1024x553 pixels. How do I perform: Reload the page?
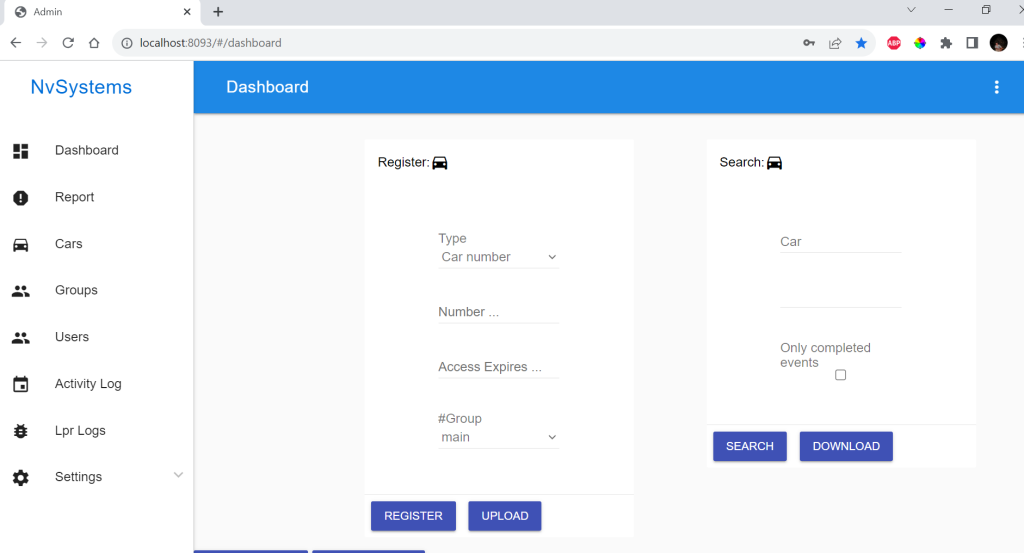pyautogui.click(x=68, y=42)
